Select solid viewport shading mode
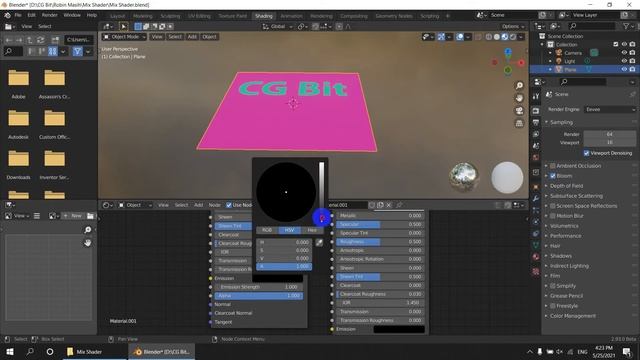Screen dimensions: 640x360 [497, 37]
